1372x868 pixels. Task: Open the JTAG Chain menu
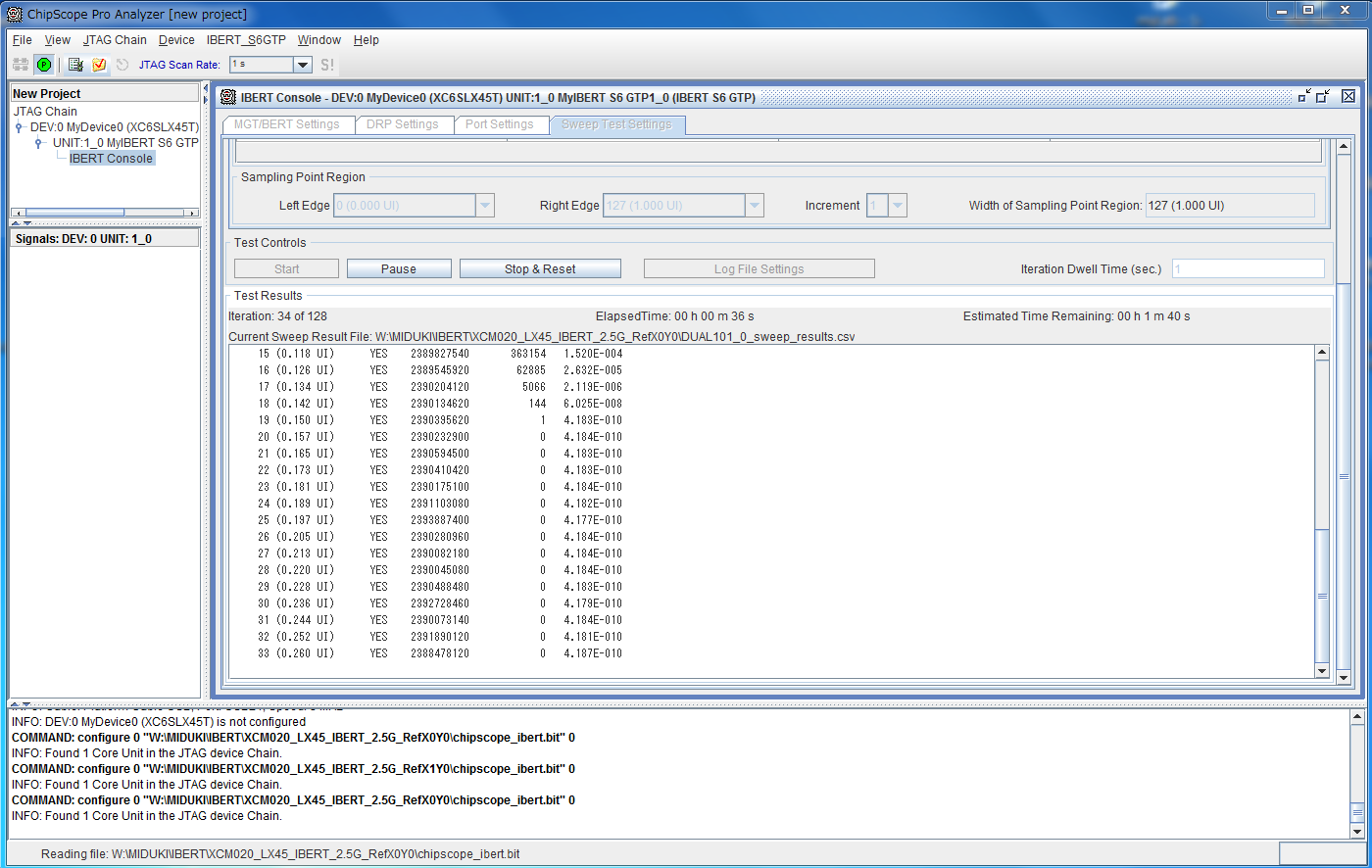pyautogui.click(x=115, y=40)
